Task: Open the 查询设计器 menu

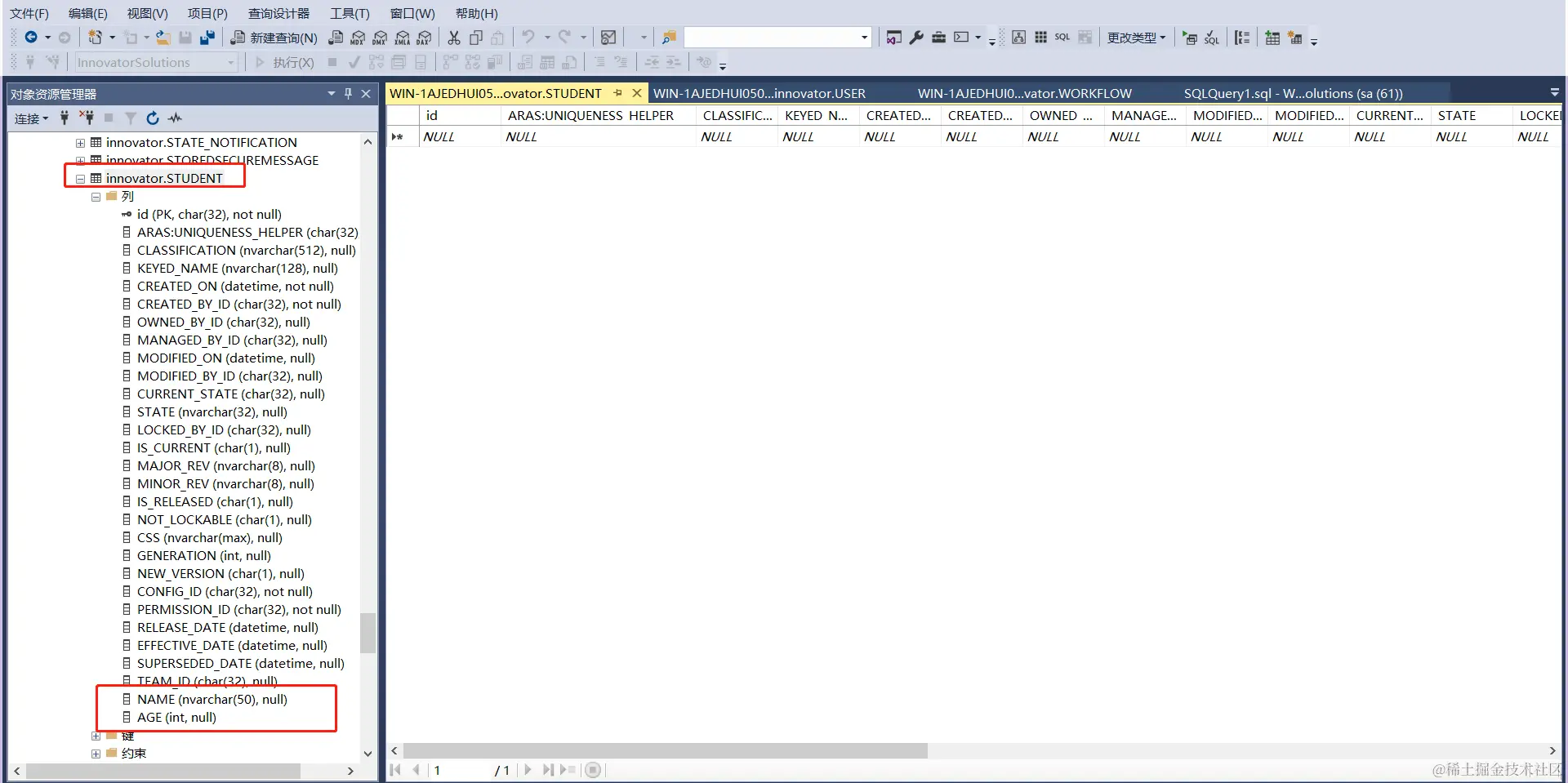Action: click(278, 13)
